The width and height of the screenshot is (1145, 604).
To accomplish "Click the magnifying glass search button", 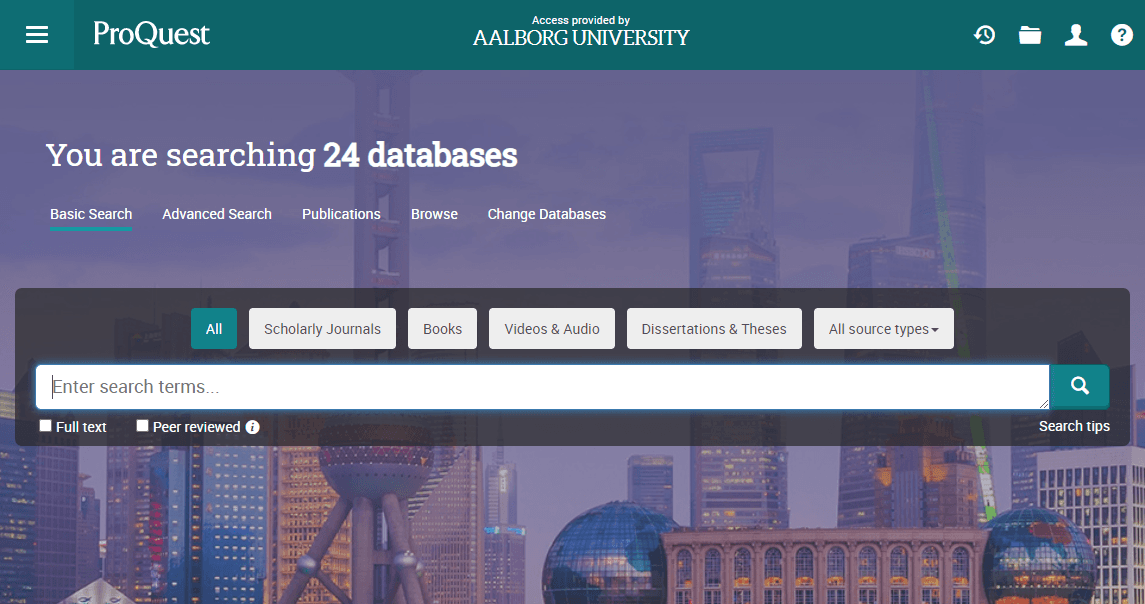I will pos(1079,387).
